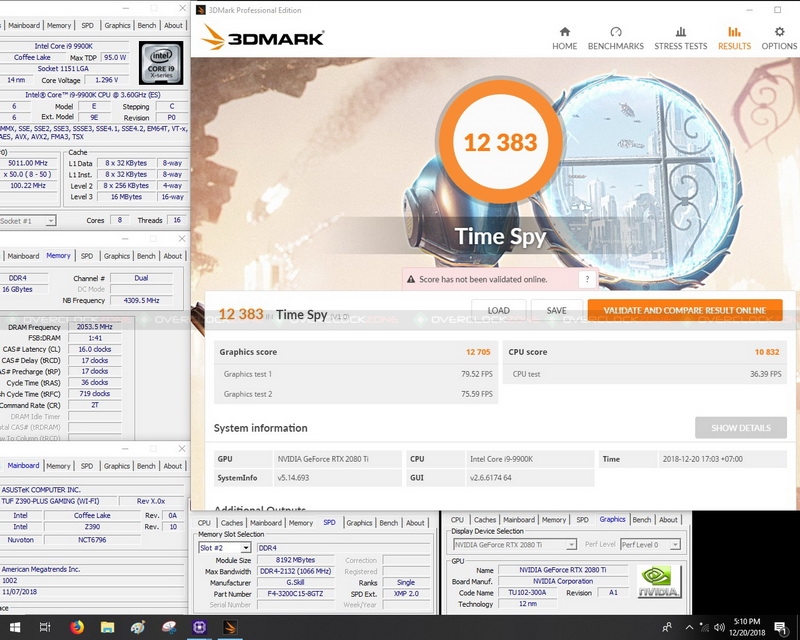The height and width of the screenshot is (640, 800).
Task: Click the NB Frequency 4309.5 MHz value
Action: pos(141,300)
